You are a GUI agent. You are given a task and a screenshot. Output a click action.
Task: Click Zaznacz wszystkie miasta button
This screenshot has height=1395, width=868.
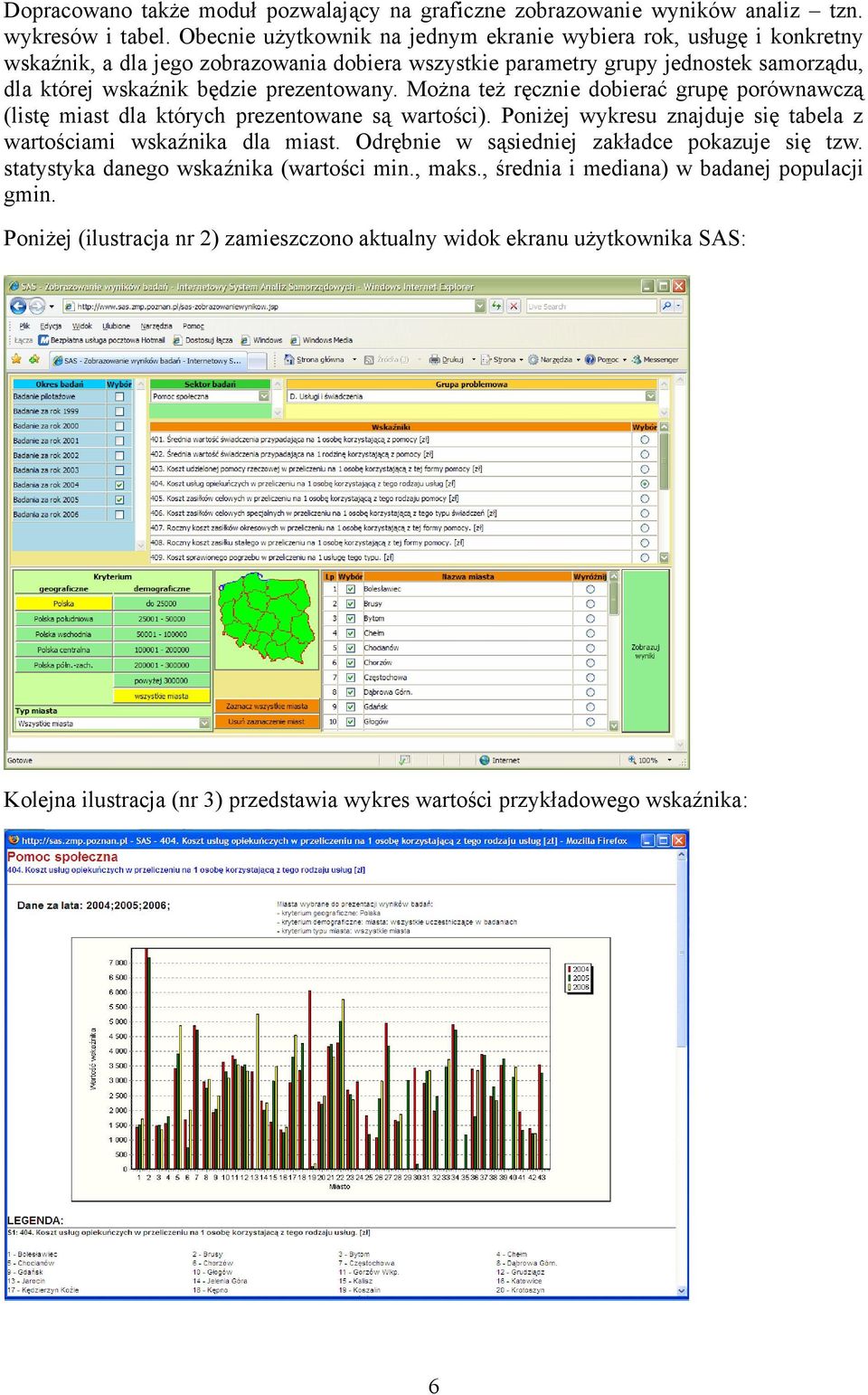(267, 707)
